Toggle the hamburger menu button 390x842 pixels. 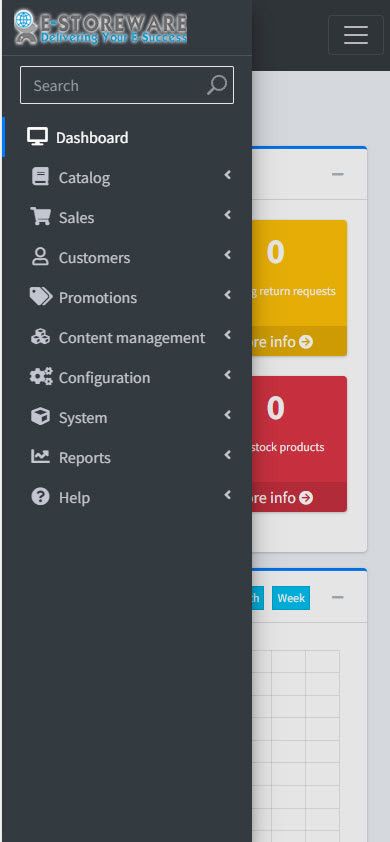(x=356, y=35)
